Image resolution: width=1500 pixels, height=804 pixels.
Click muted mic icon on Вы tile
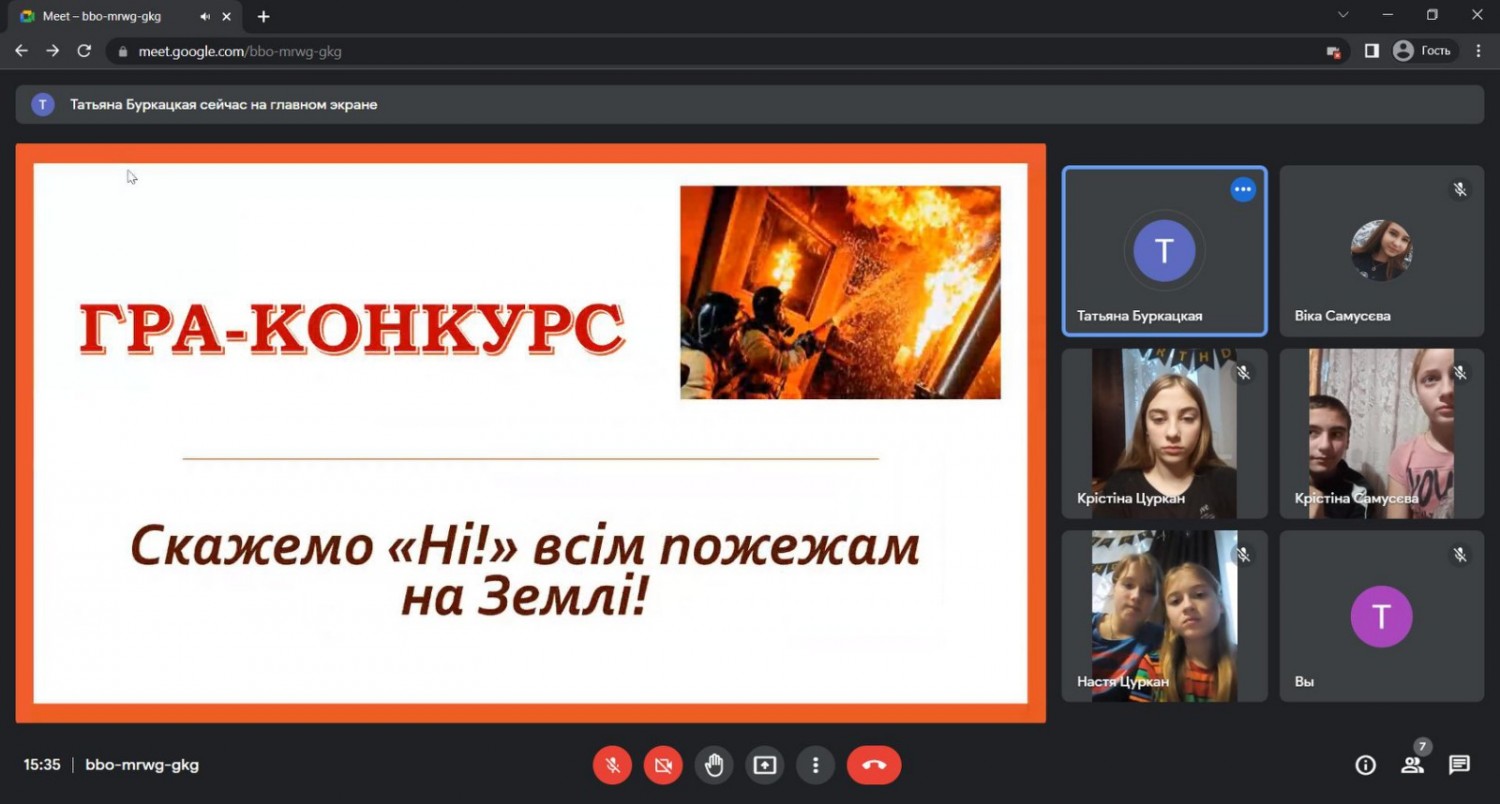[x=1460, y=554]
